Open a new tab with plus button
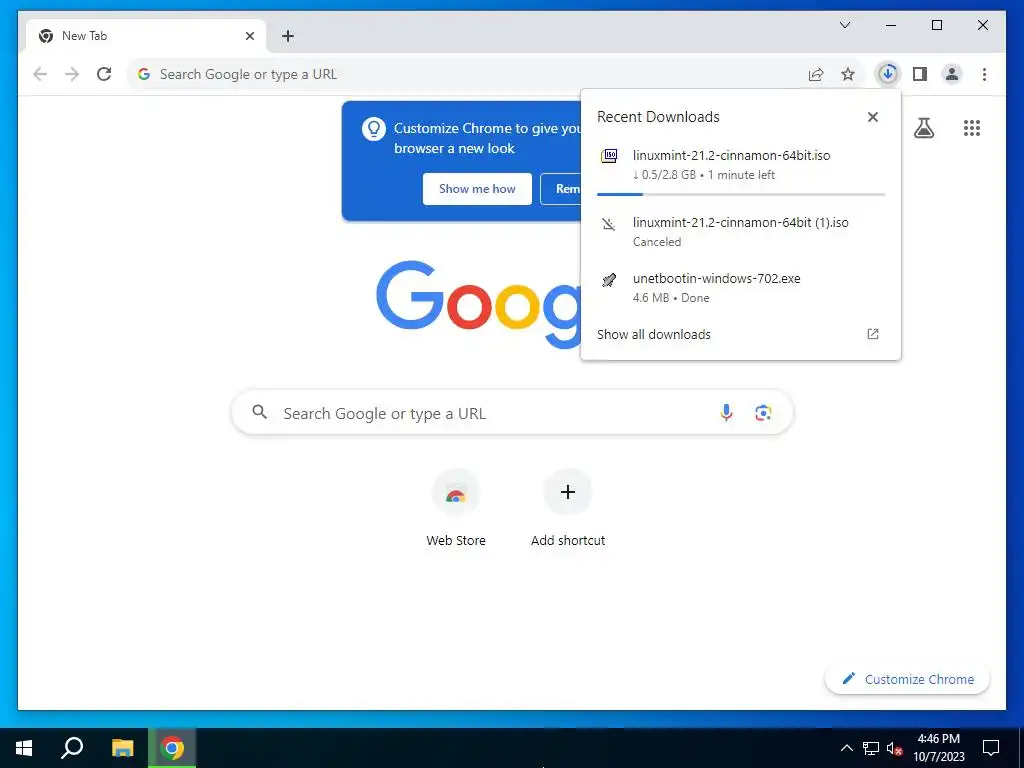 288,36
